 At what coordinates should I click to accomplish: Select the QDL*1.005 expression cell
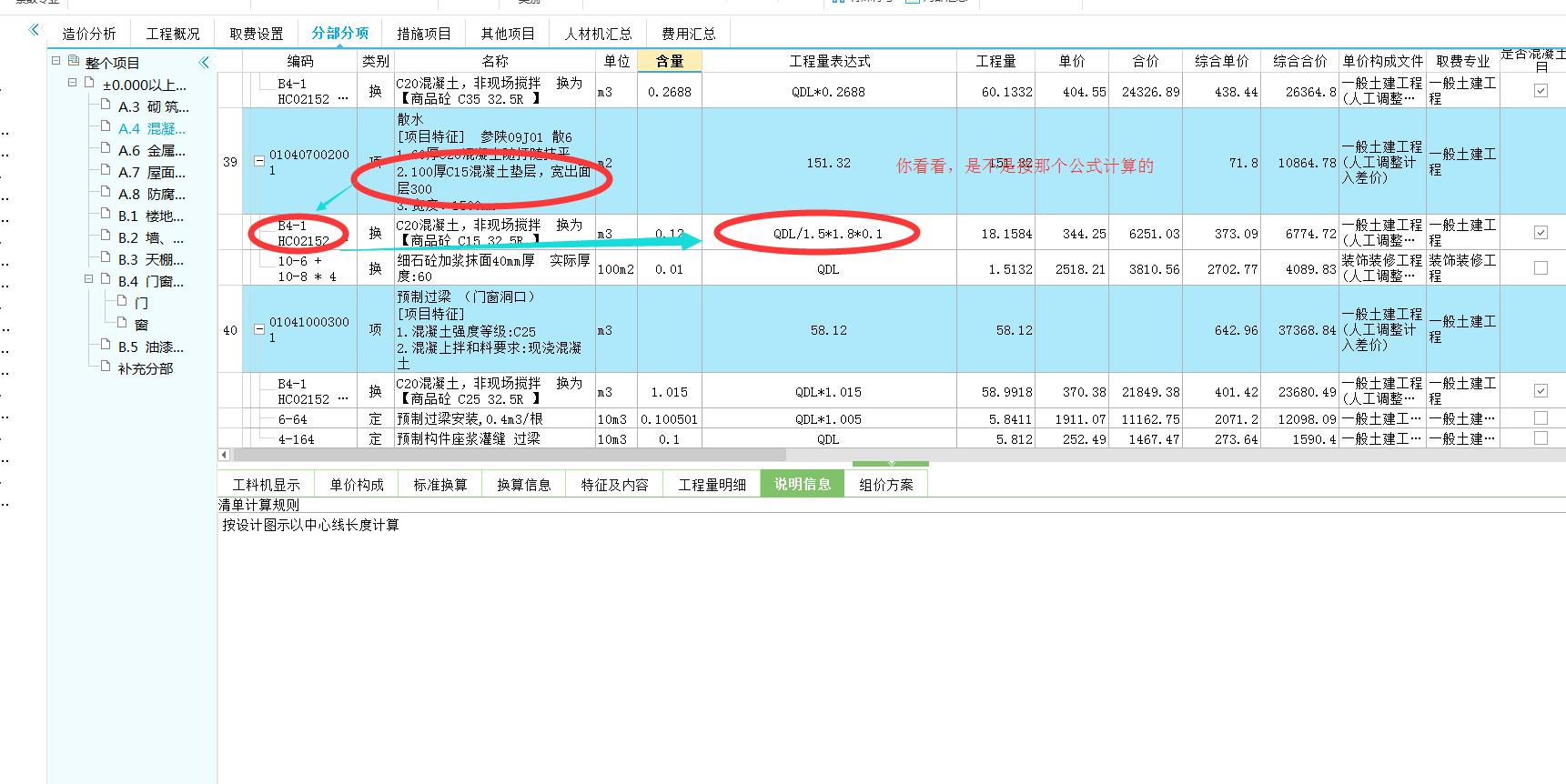click(829, 418)
